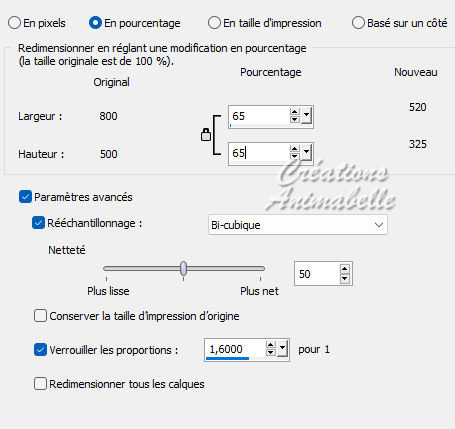Disable the Rééchantillonnage checkbox

[38, 223]
